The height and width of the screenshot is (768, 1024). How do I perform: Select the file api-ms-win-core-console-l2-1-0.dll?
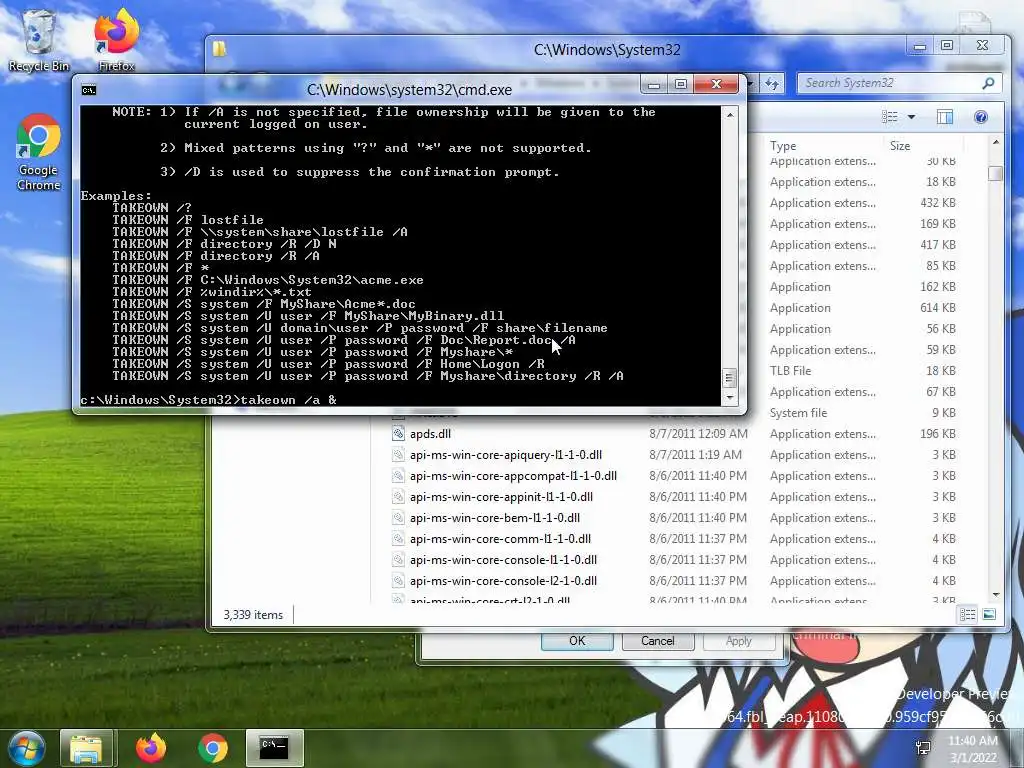pos(504,581)
